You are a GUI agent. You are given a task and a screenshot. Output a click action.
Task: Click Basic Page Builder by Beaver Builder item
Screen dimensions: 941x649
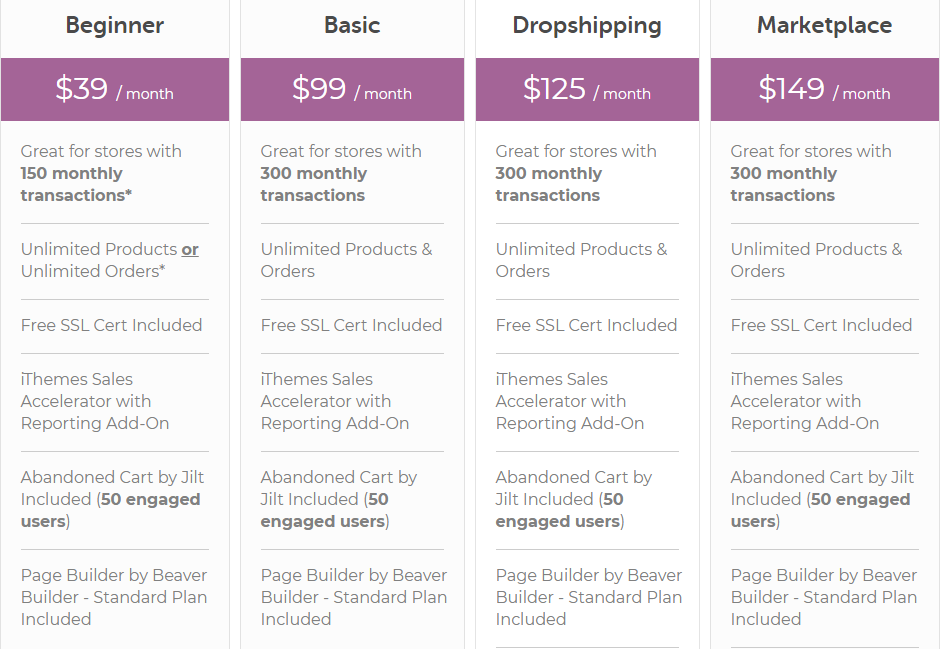pyautogui.click(x=354, y=597)
